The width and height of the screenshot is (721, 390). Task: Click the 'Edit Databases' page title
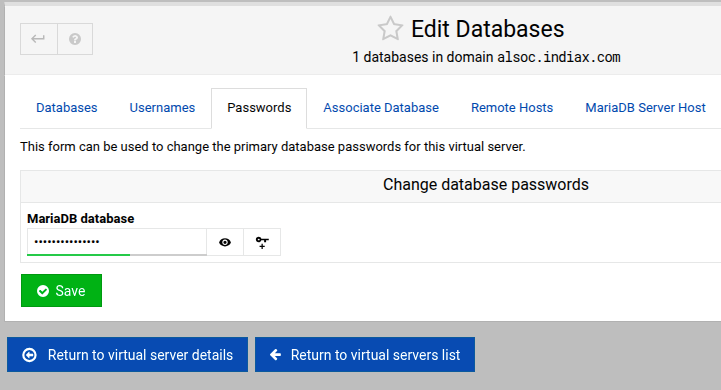[x=487, y=29]
